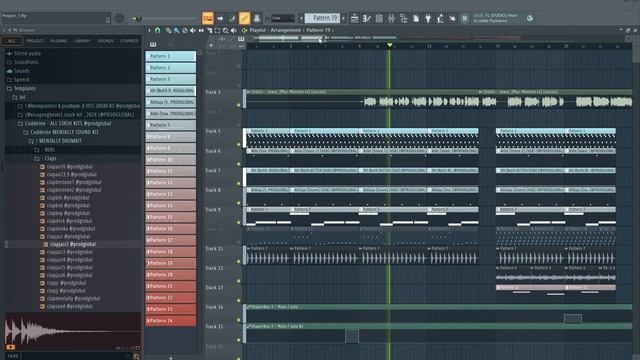Select the Slice tool in the playlist
This screenshot has height=360, width=640.
pyautogui.click(x=209, y=30)
